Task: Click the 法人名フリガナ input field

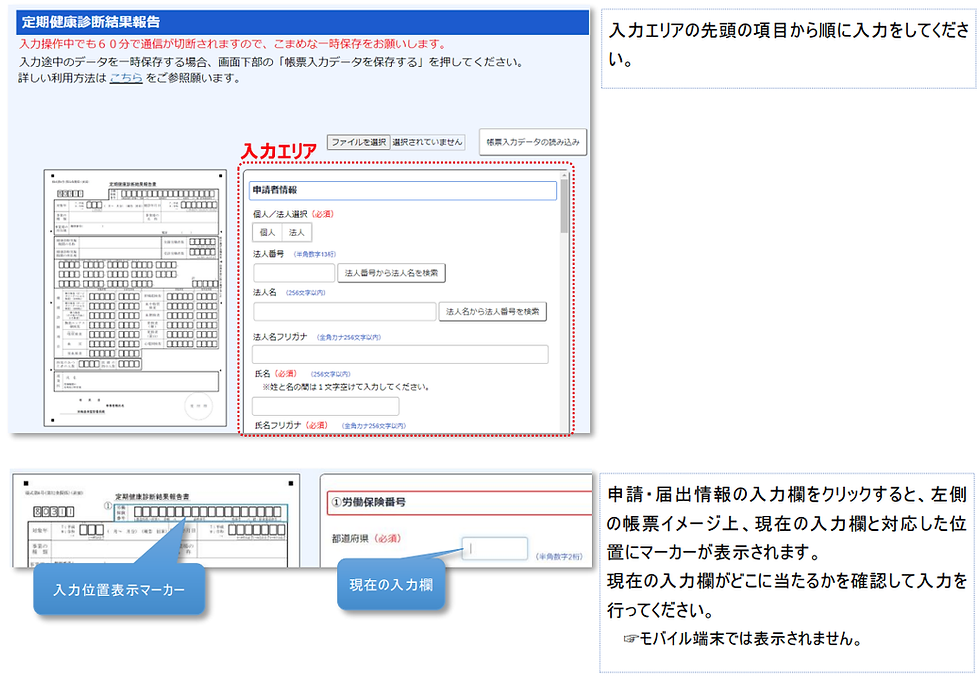Action: click(400, 354)
